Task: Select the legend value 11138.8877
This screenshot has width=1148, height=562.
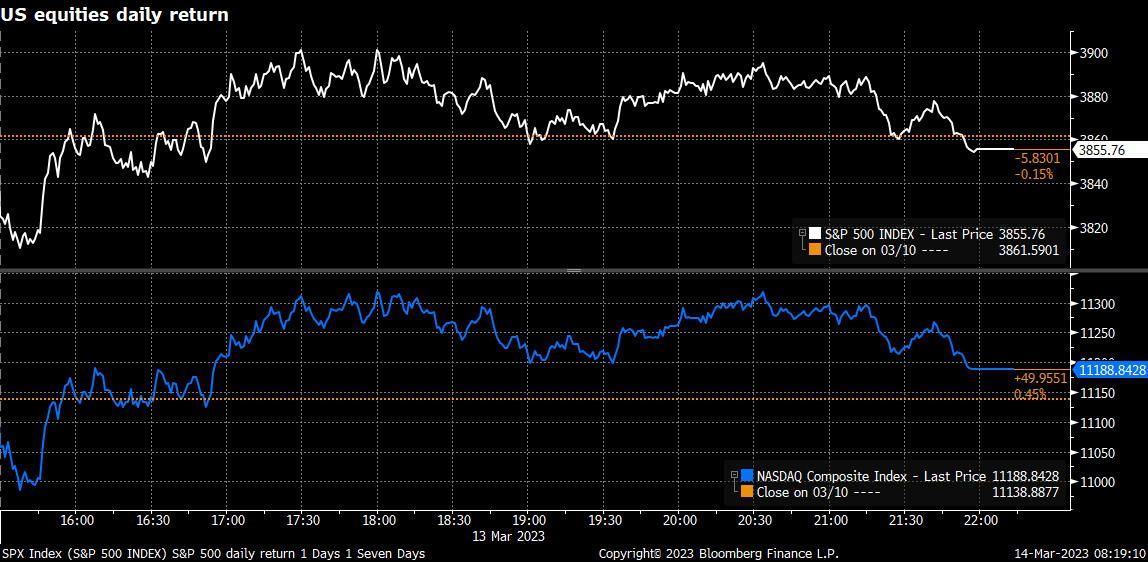Action: click(1025, 492)
